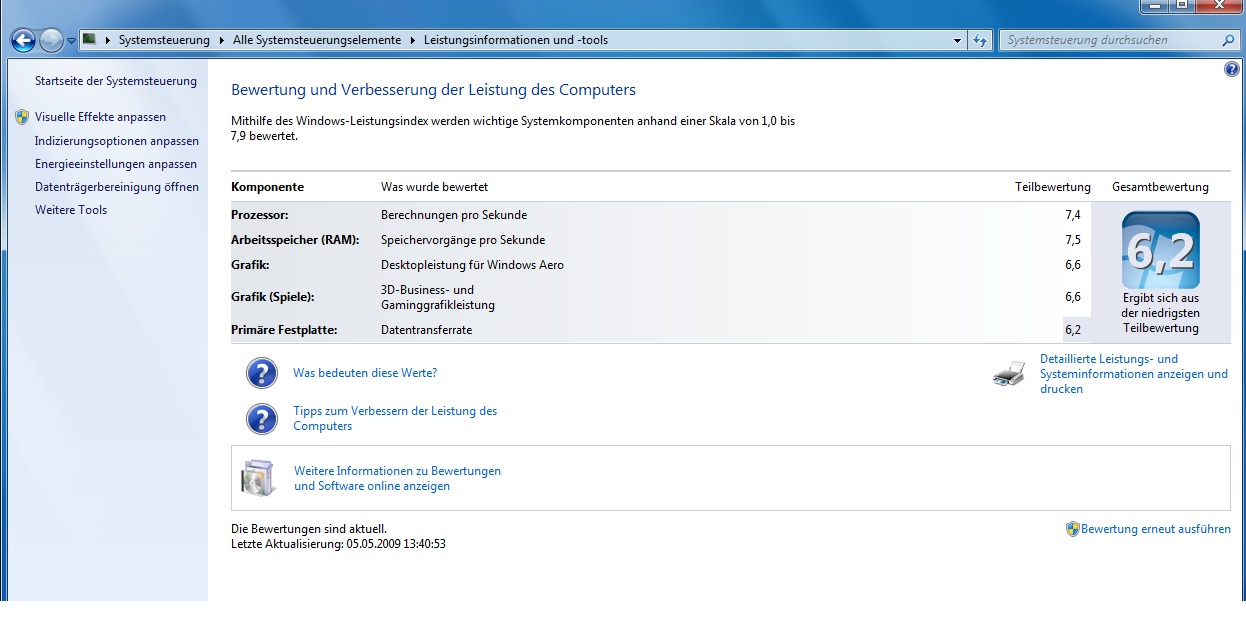This screenshot has height=630, width=1246.
Task: Expand the arrow after Systemsteuerung breadcrumb
Action: (220, 40)
